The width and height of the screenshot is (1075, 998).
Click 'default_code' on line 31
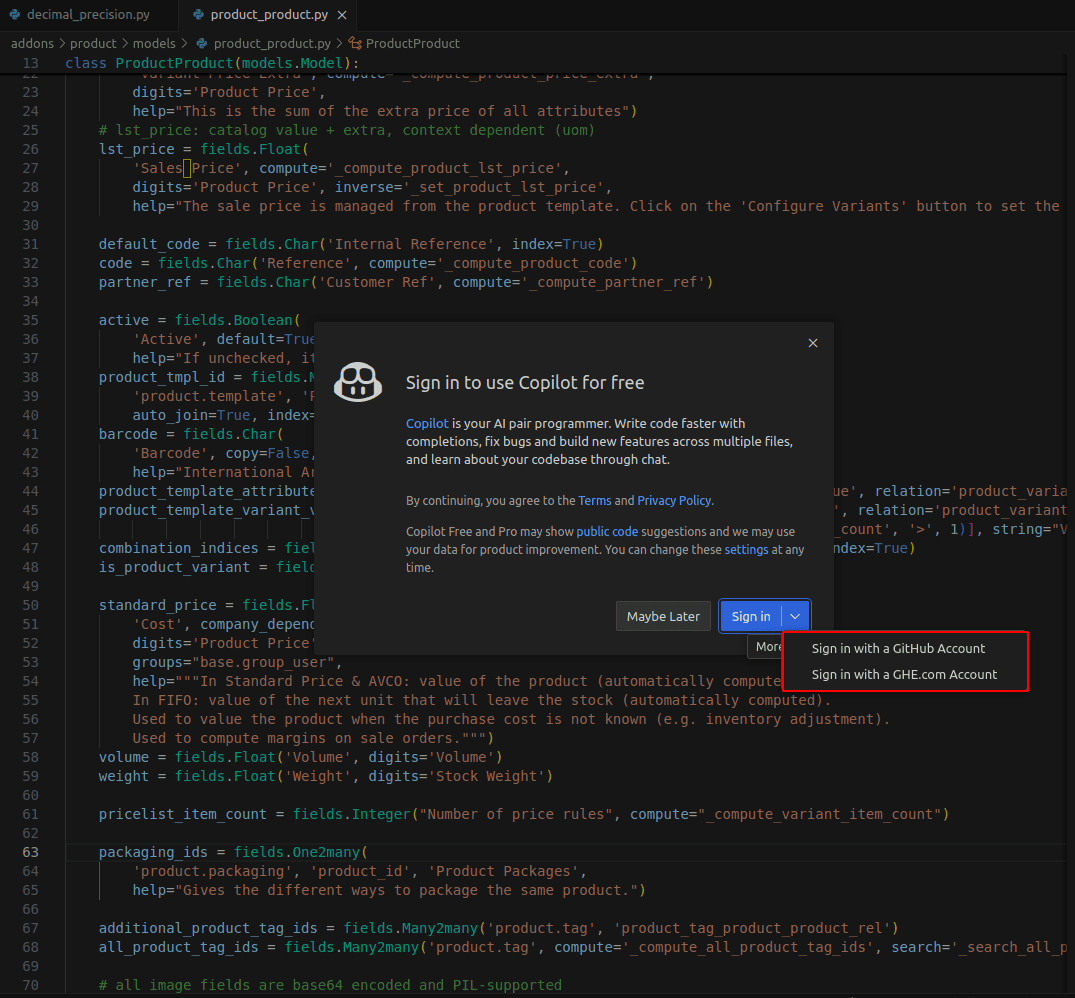click(x=149, y=244)
